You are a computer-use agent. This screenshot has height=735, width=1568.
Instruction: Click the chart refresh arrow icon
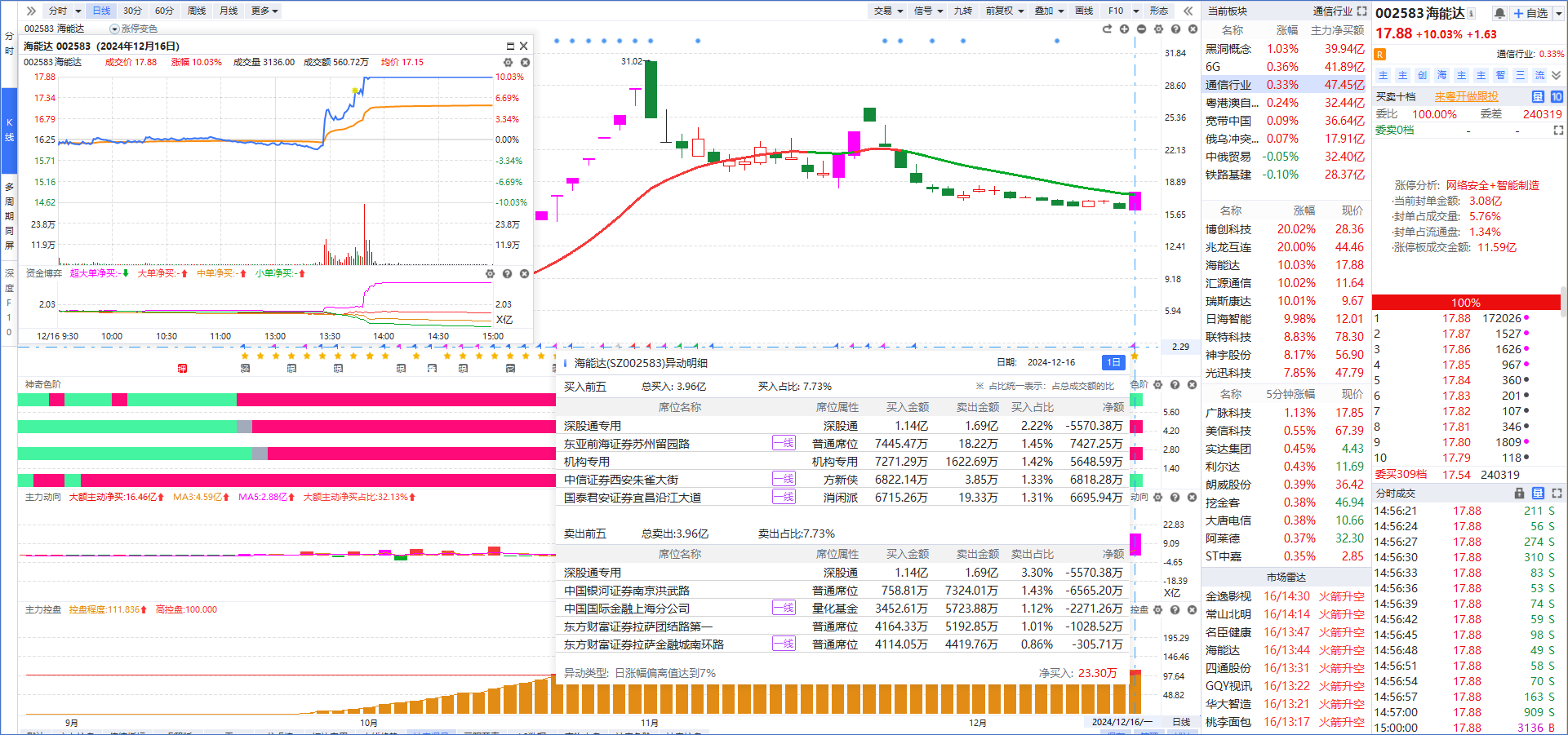click(1107, 29)
